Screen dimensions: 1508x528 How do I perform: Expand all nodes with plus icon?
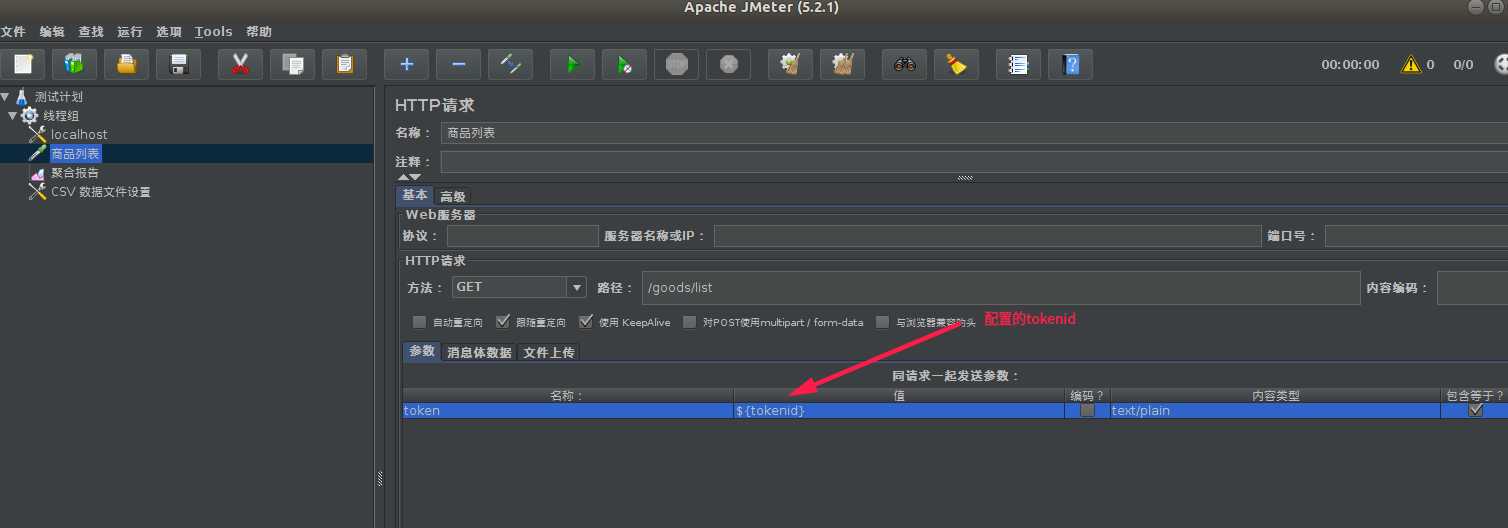(x=406, y=65)
